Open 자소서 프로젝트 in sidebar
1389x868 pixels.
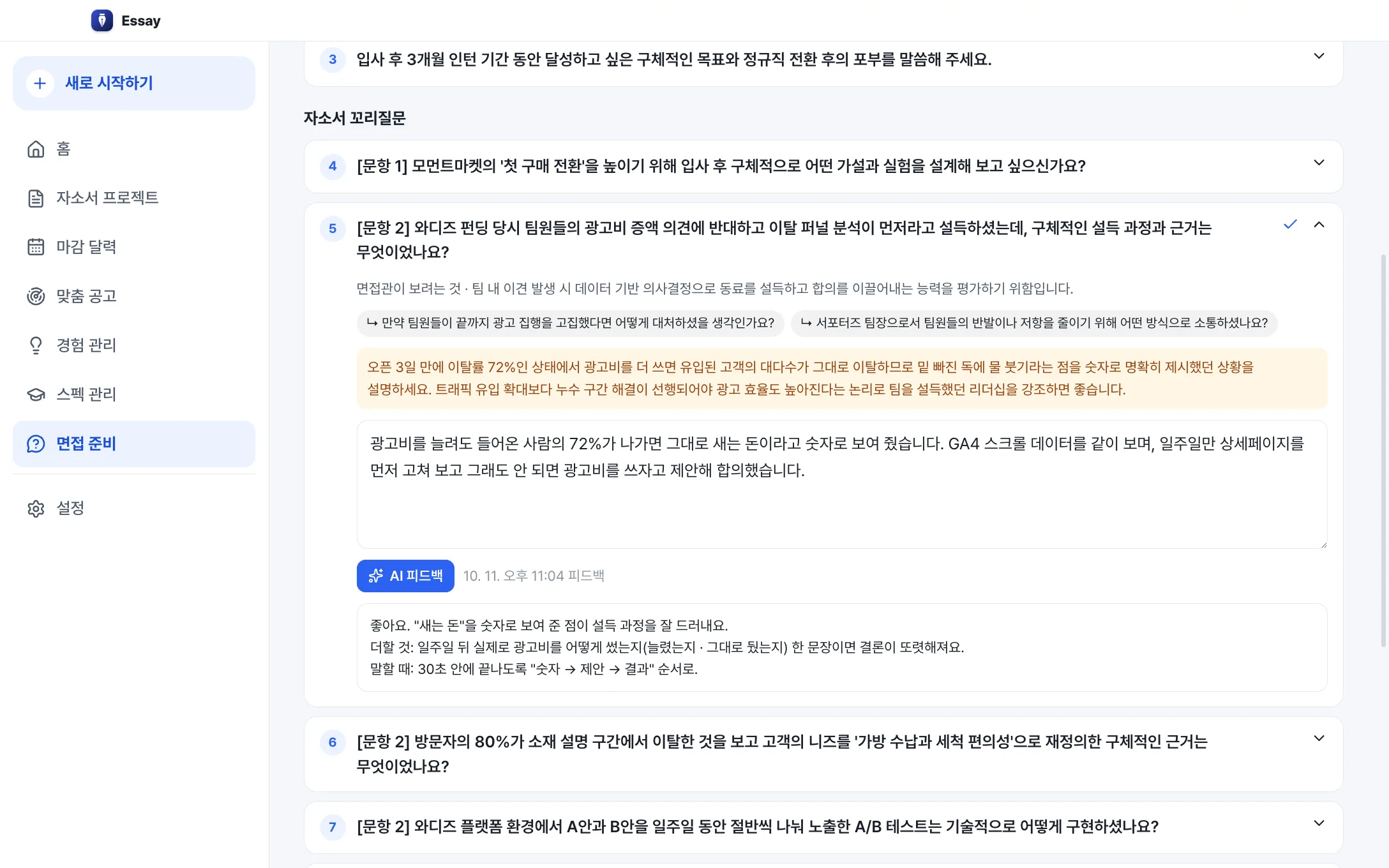[134, 198]
